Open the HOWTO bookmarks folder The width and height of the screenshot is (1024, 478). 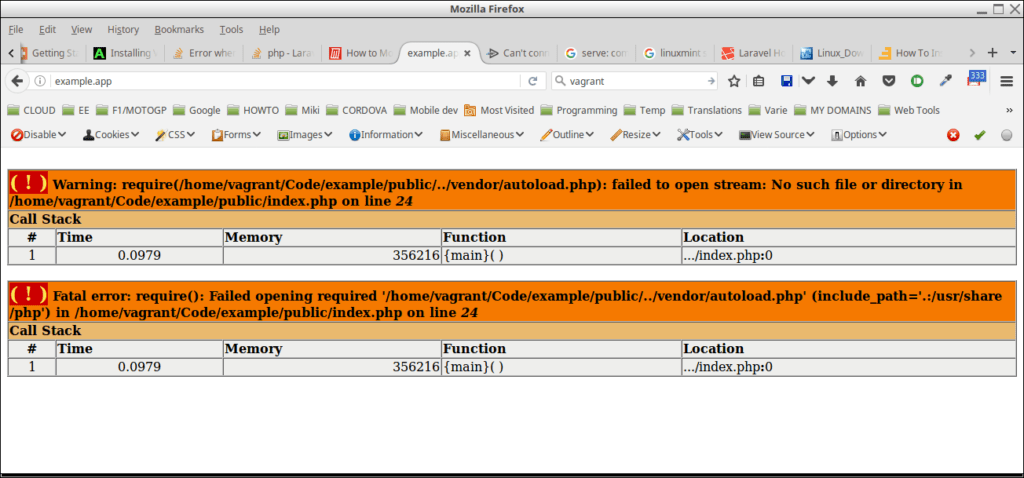click(253, 110)
